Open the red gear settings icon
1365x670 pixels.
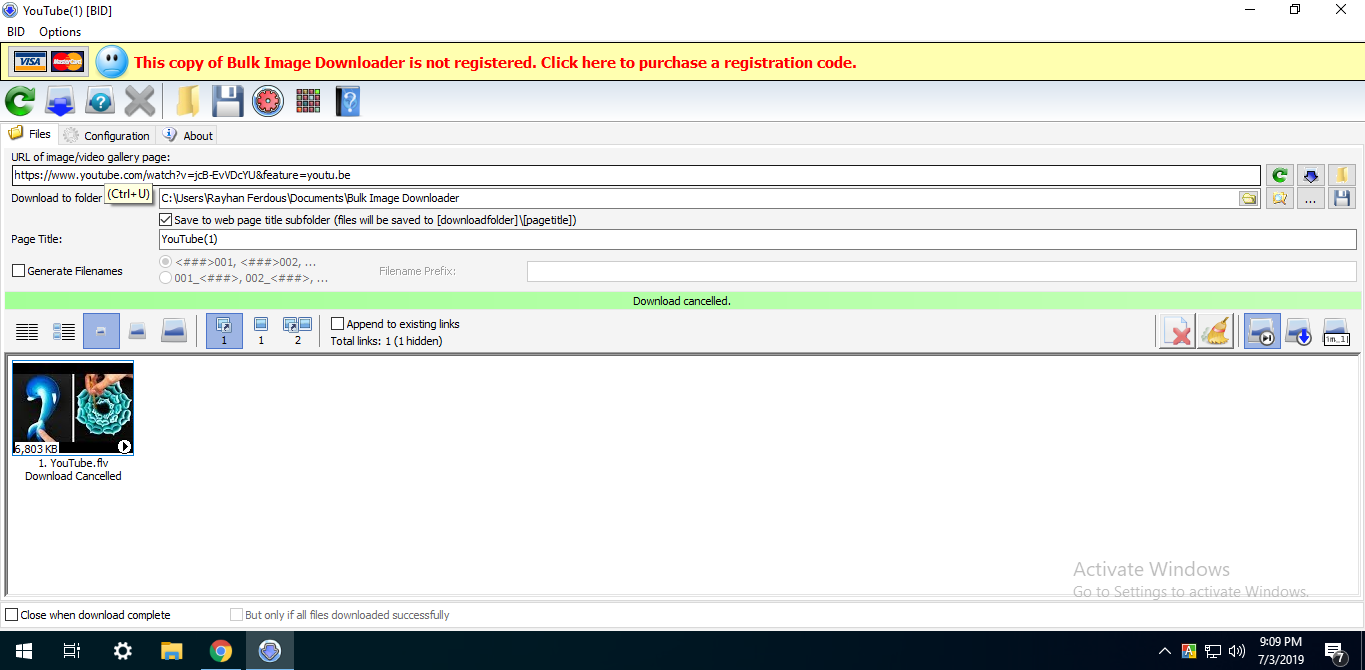point(268,101)
